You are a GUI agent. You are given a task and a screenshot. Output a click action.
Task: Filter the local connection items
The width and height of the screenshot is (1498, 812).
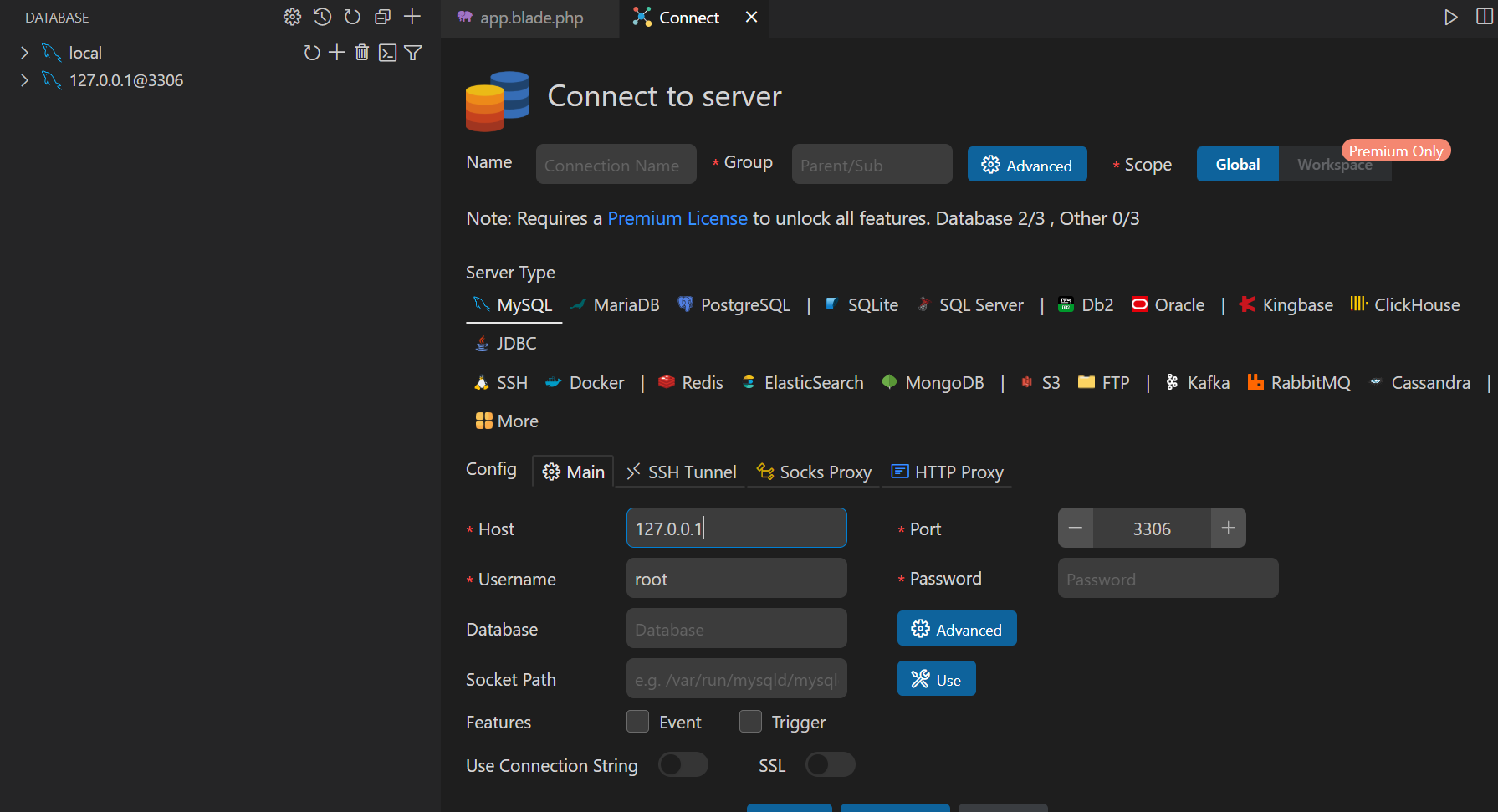tap(412, 53)
